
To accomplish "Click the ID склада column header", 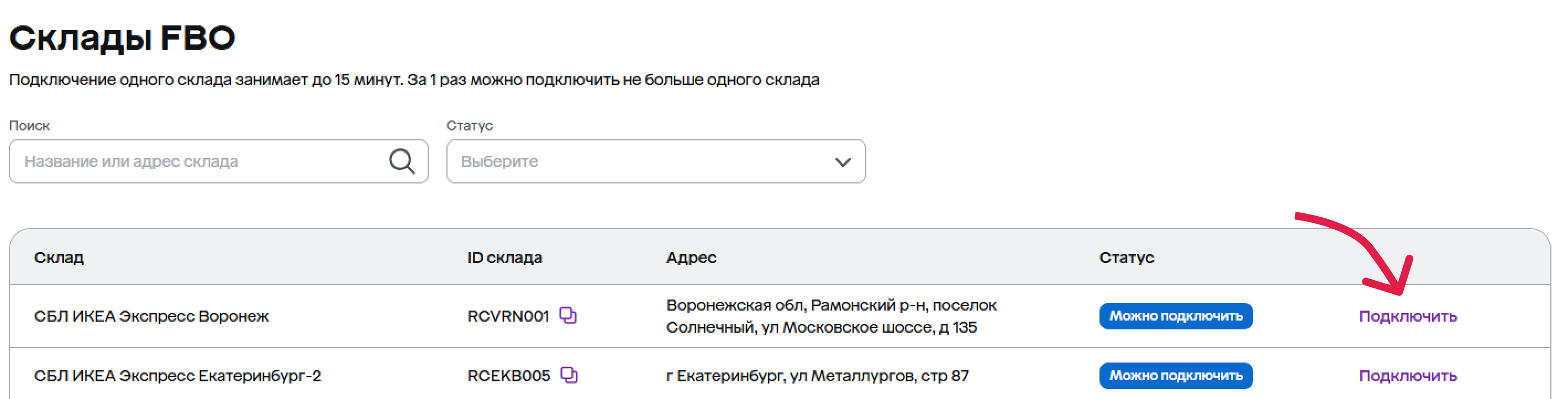I will (x=504, y=258).
